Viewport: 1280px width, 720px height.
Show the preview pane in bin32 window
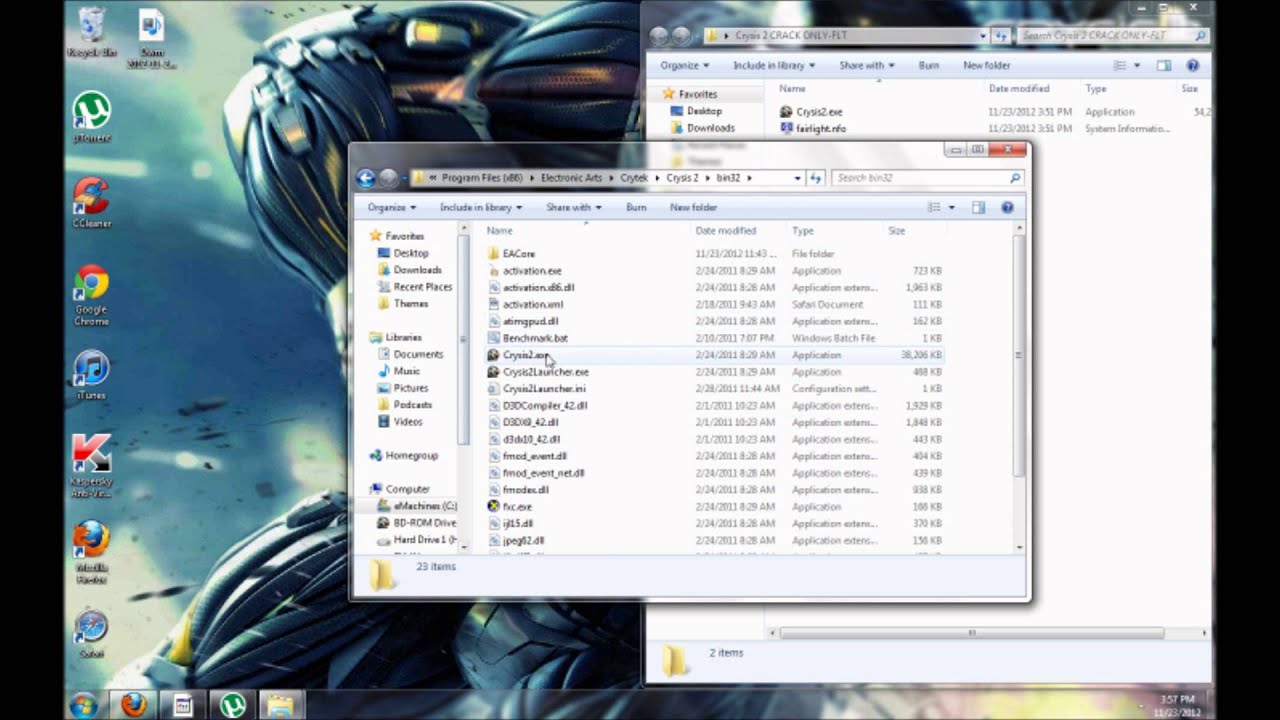click(978, 207)
